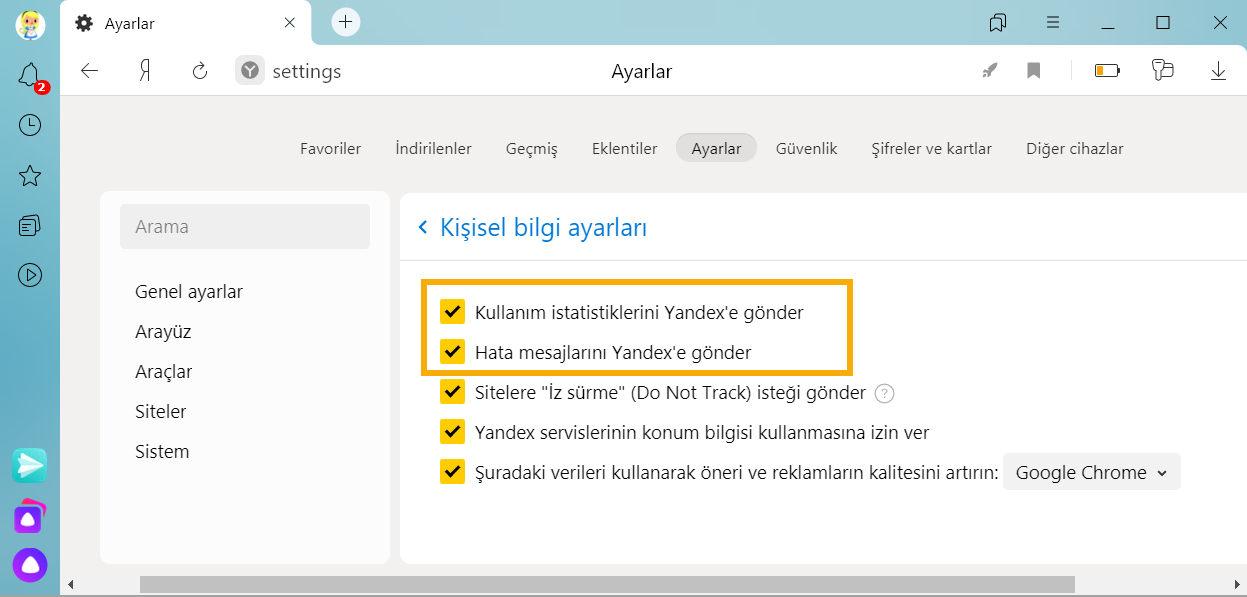Open the notifications bell with badge
The width and height of the screenshot is (1247, 597).
pos(31,75)
